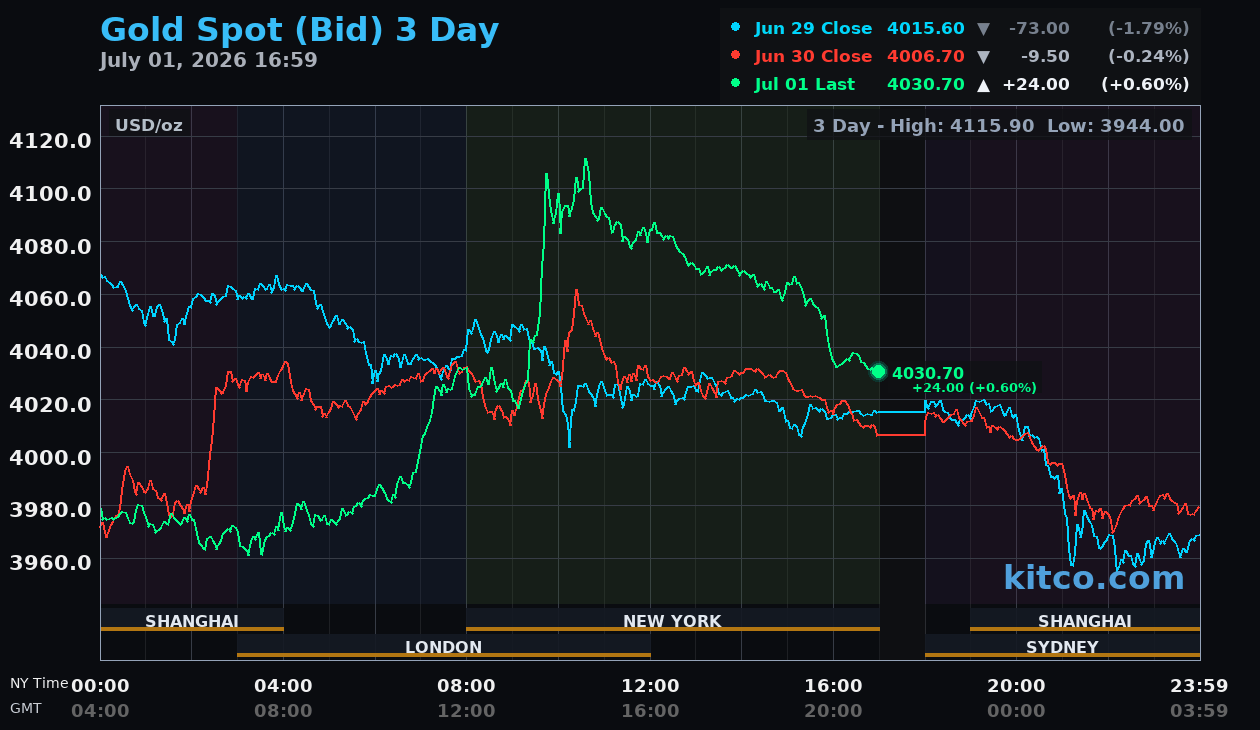Click the up arrow beside 4030.70

[983, 85]
